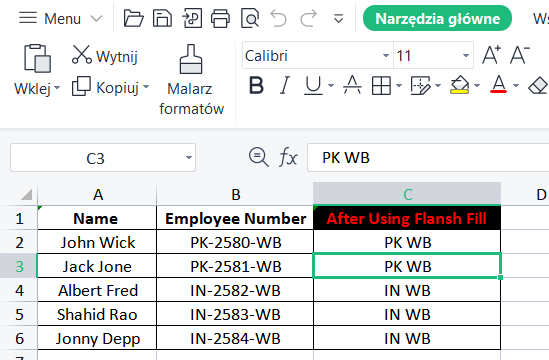Expand quick access toolbar customize arrow
Viewport: 549px width, 360px height.
click(338, 18)
